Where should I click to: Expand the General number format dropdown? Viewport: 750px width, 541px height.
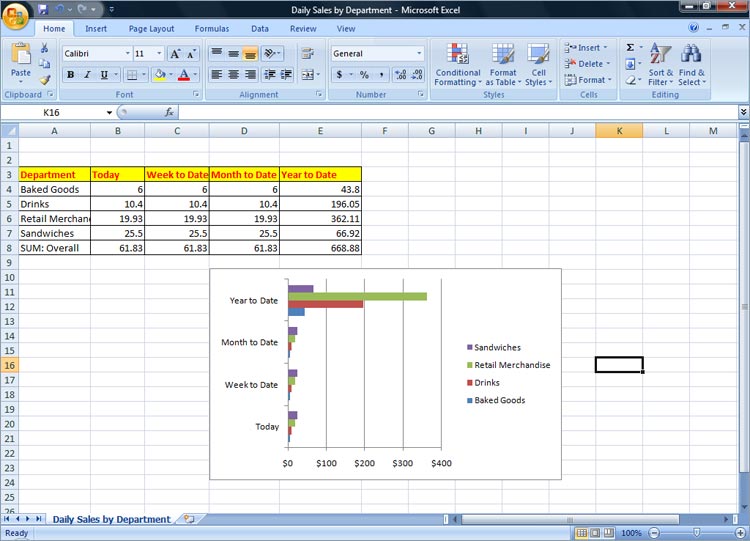coord(418,54)
